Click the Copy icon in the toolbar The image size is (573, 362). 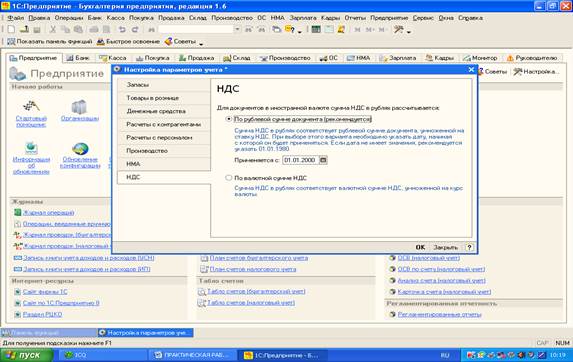pyautogui.click(x=65, y=30)
